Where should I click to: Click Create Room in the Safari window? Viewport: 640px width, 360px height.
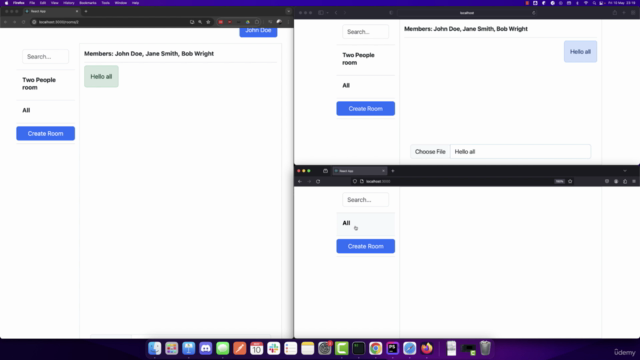365,109
